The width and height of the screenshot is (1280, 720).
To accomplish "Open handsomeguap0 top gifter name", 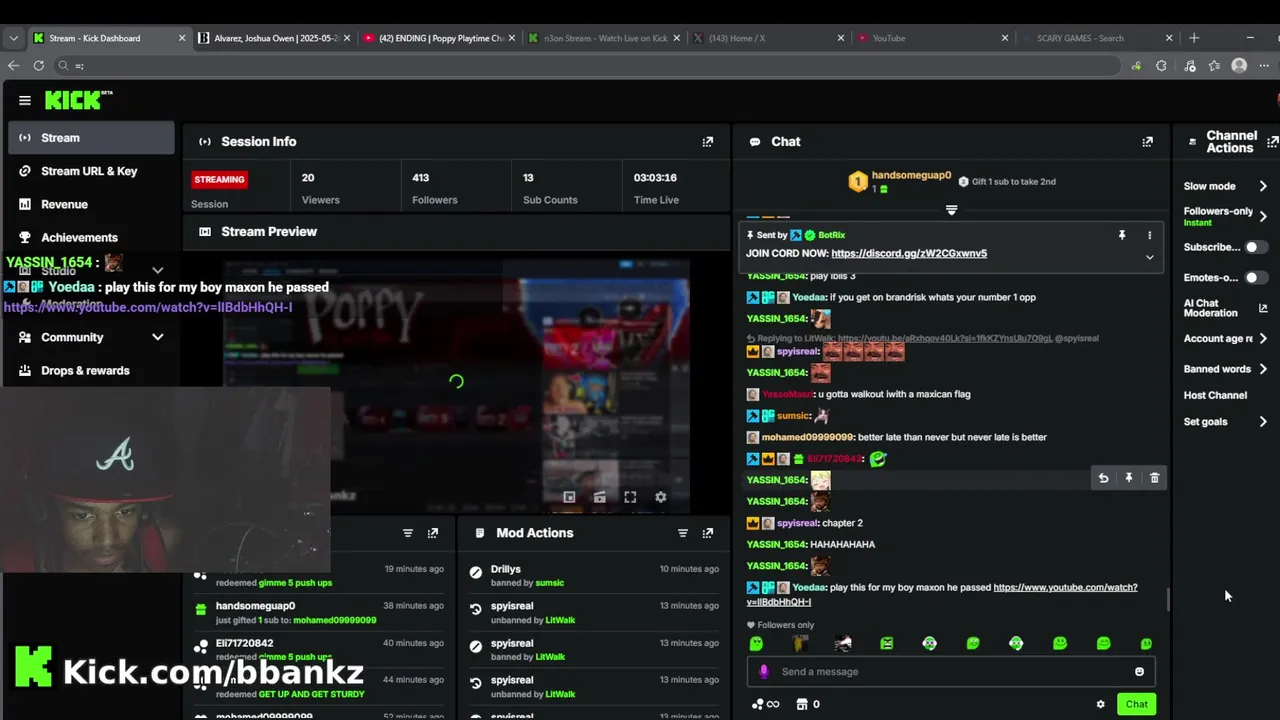I will point(911,175).
